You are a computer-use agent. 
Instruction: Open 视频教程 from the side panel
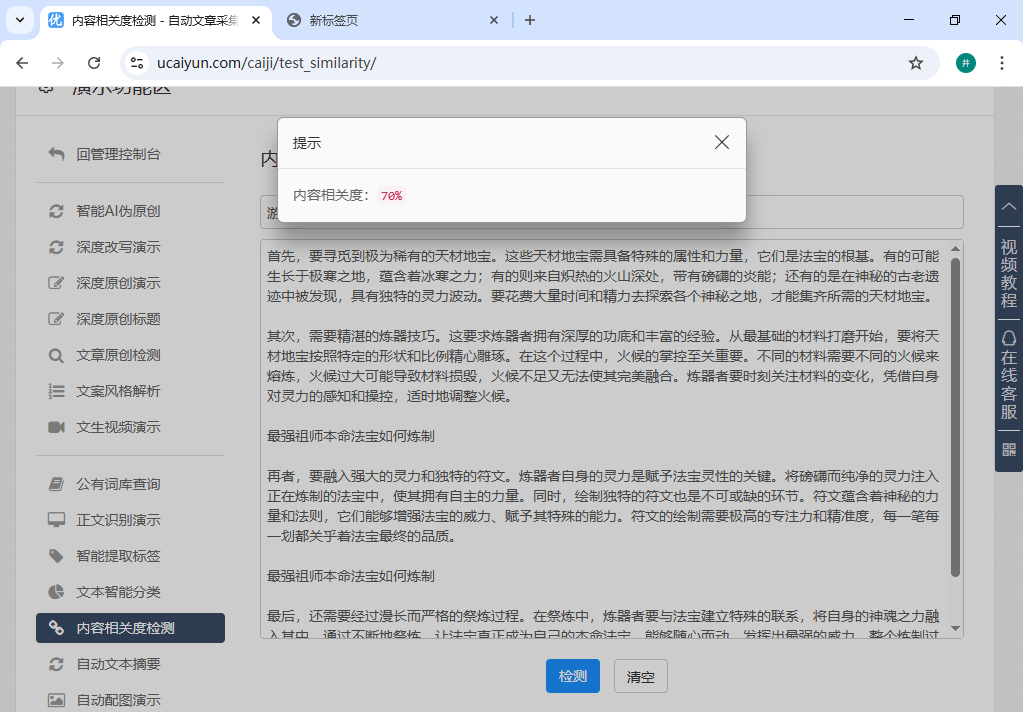click(x=1008, y=273)
